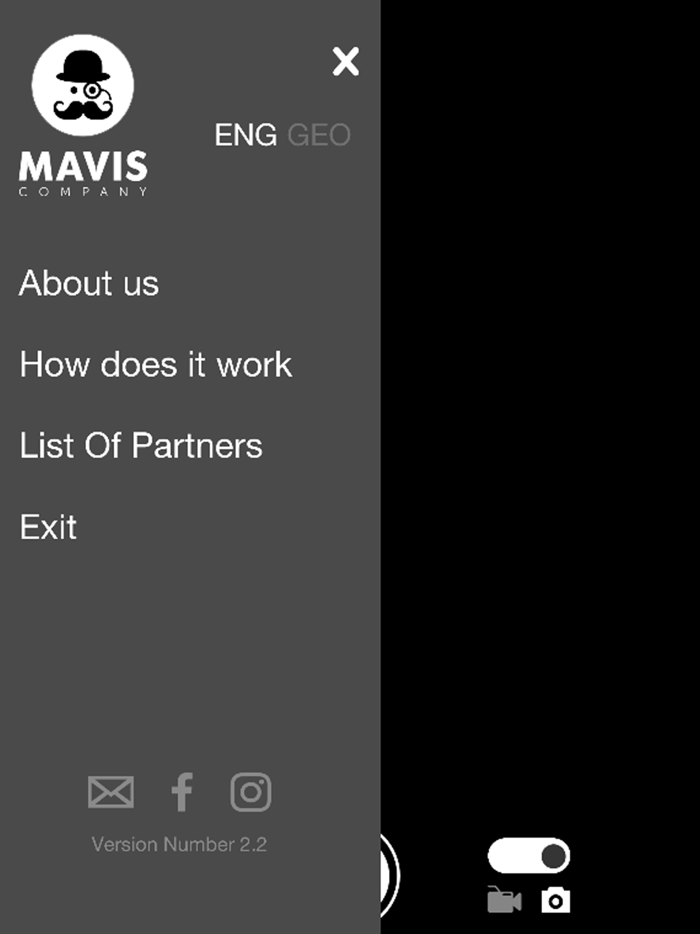Open the Instagram icon
The image size is (700, 934).
point(250,792)
